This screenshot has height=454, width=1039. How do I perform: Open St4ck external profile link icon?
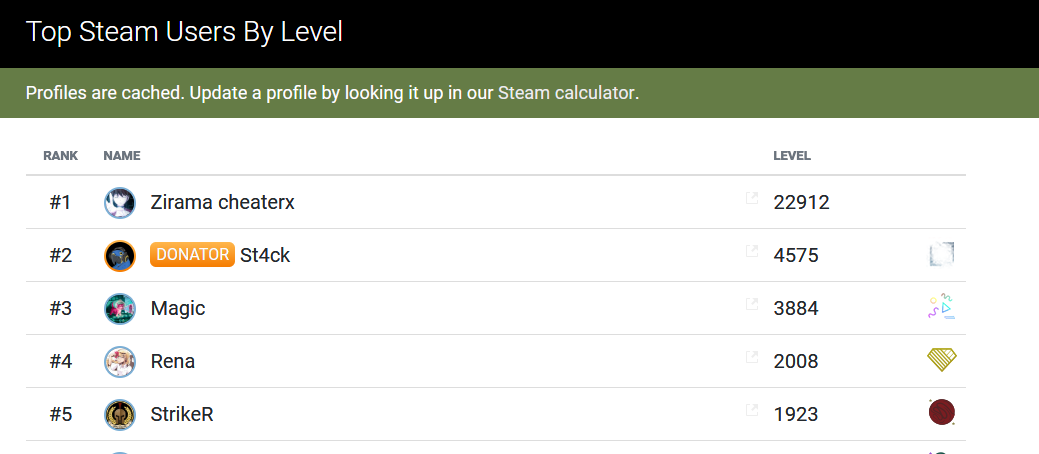[x=752, y=252]
